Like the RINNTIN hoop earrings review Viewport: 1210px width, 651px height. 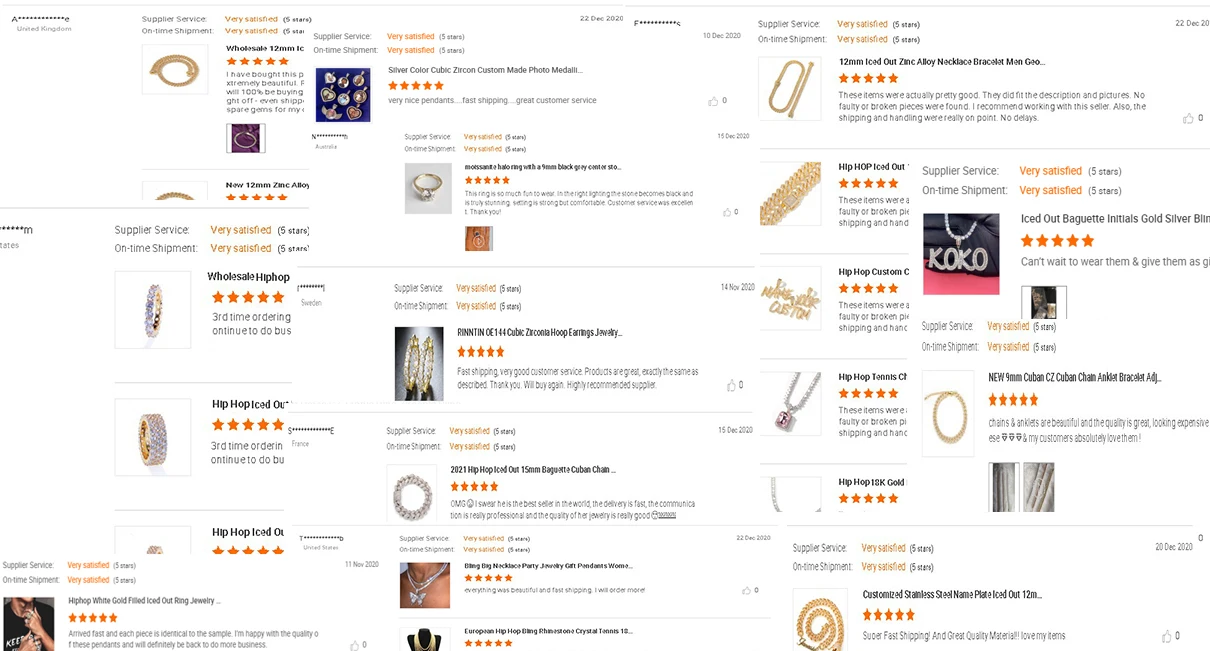point(733,385)
